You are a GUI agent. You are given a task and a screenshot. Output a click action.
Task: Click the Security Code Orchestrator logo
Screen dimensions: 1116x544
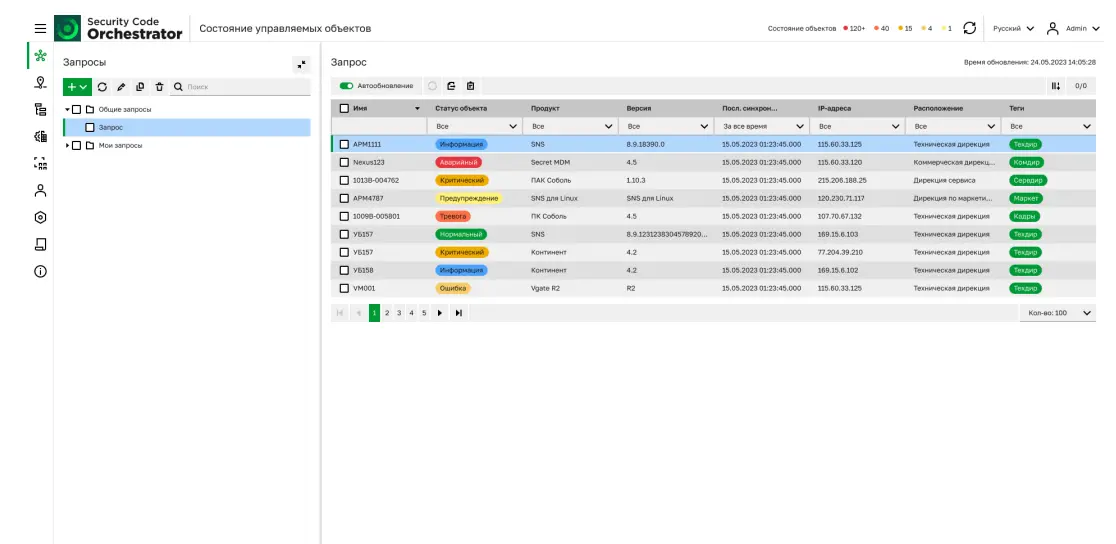point(119,28)
